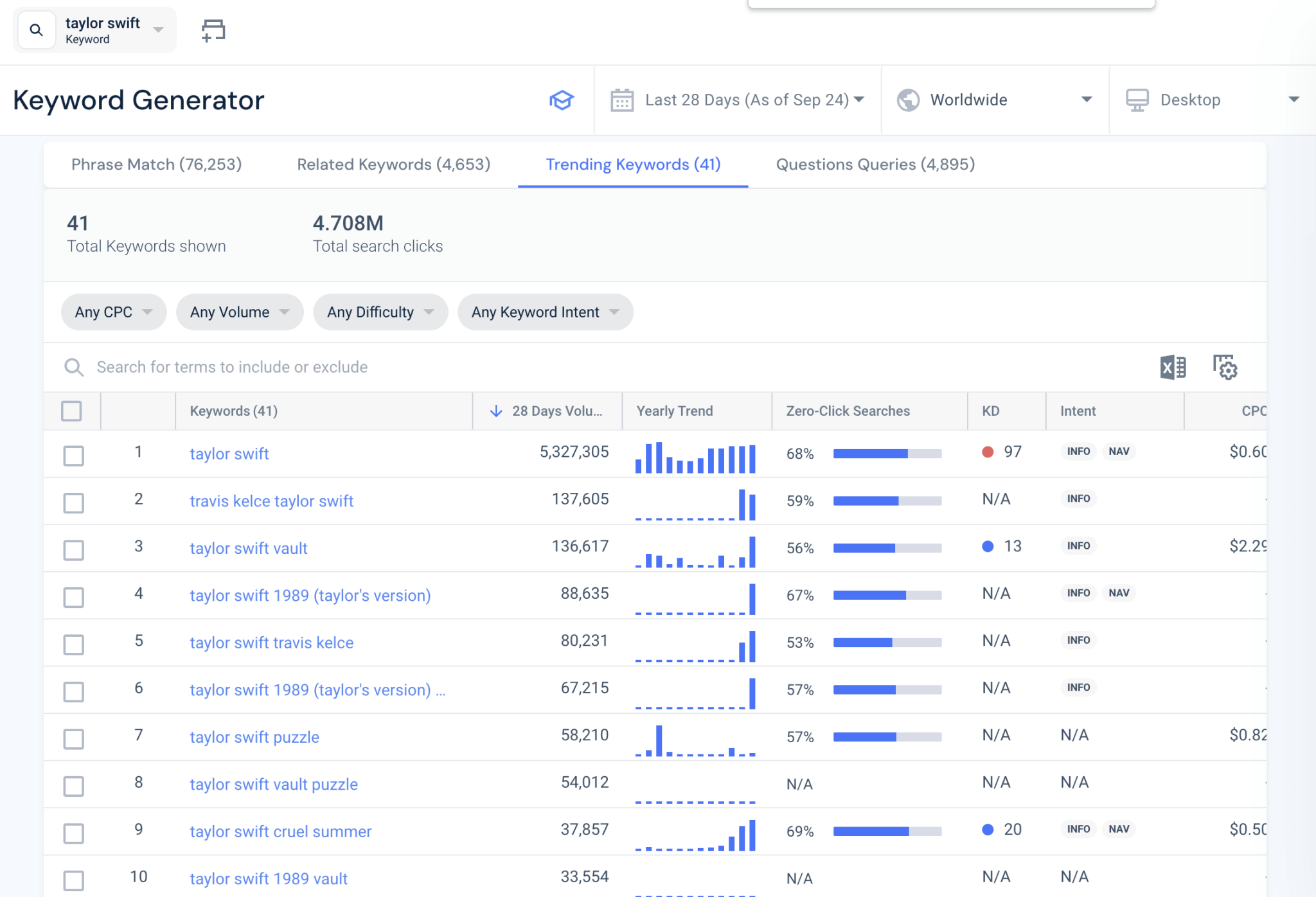Switch to Phrase Match tab

pos(156,164)
